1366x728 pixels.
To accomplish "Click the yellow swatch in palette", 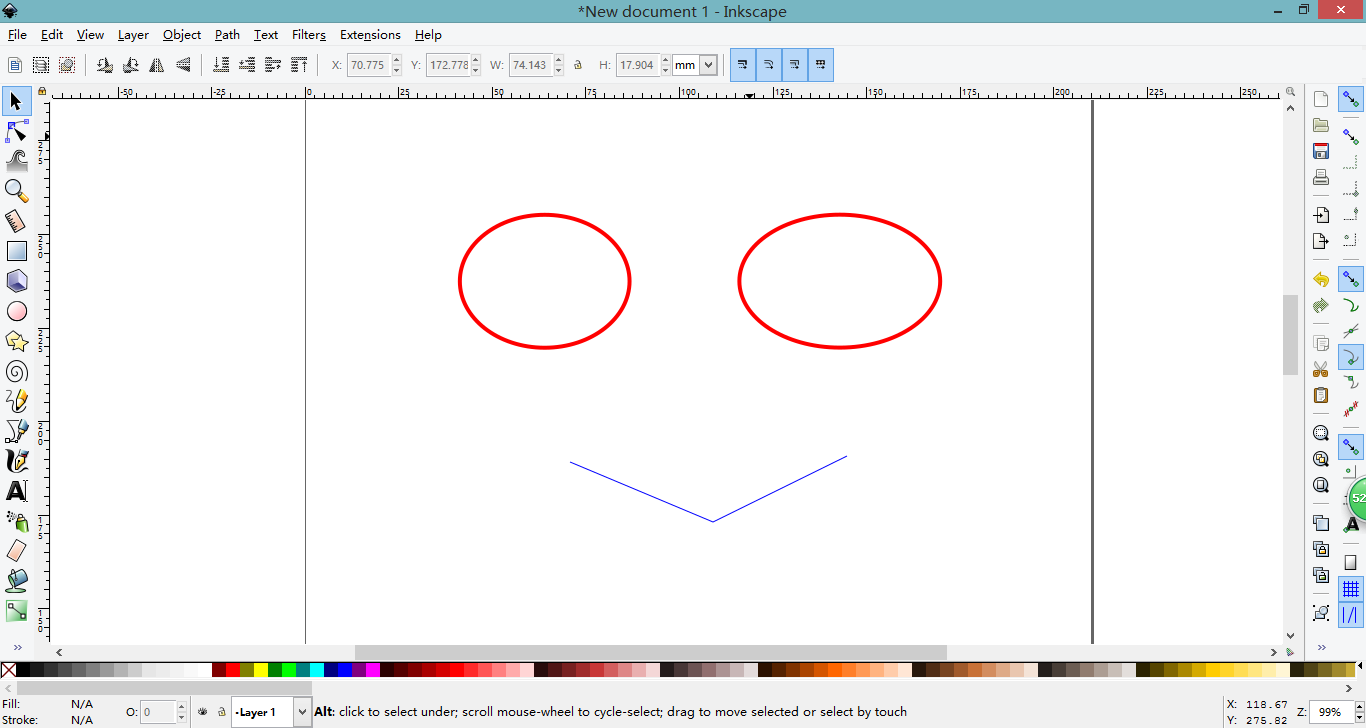I will tap(261, 670).
